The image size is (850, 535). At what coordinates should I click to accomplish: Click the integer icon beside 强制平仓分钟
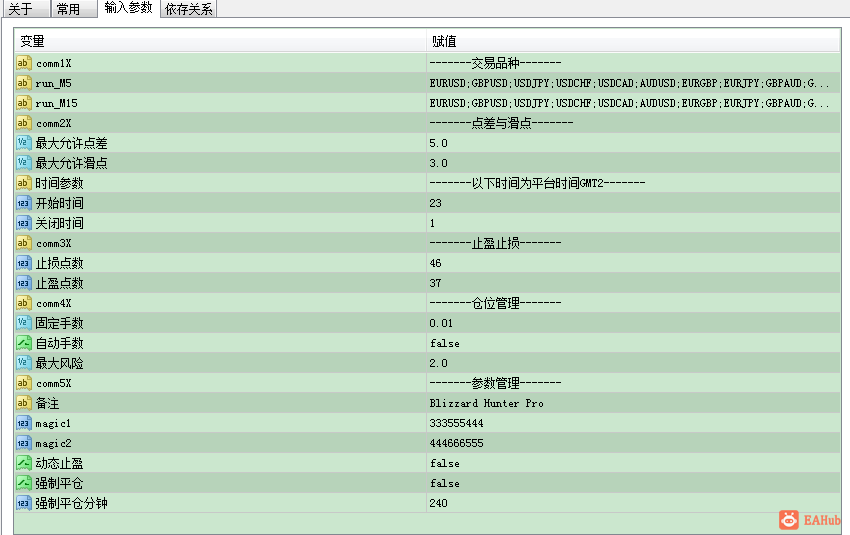pyautogui.click(x=23, y=503)
